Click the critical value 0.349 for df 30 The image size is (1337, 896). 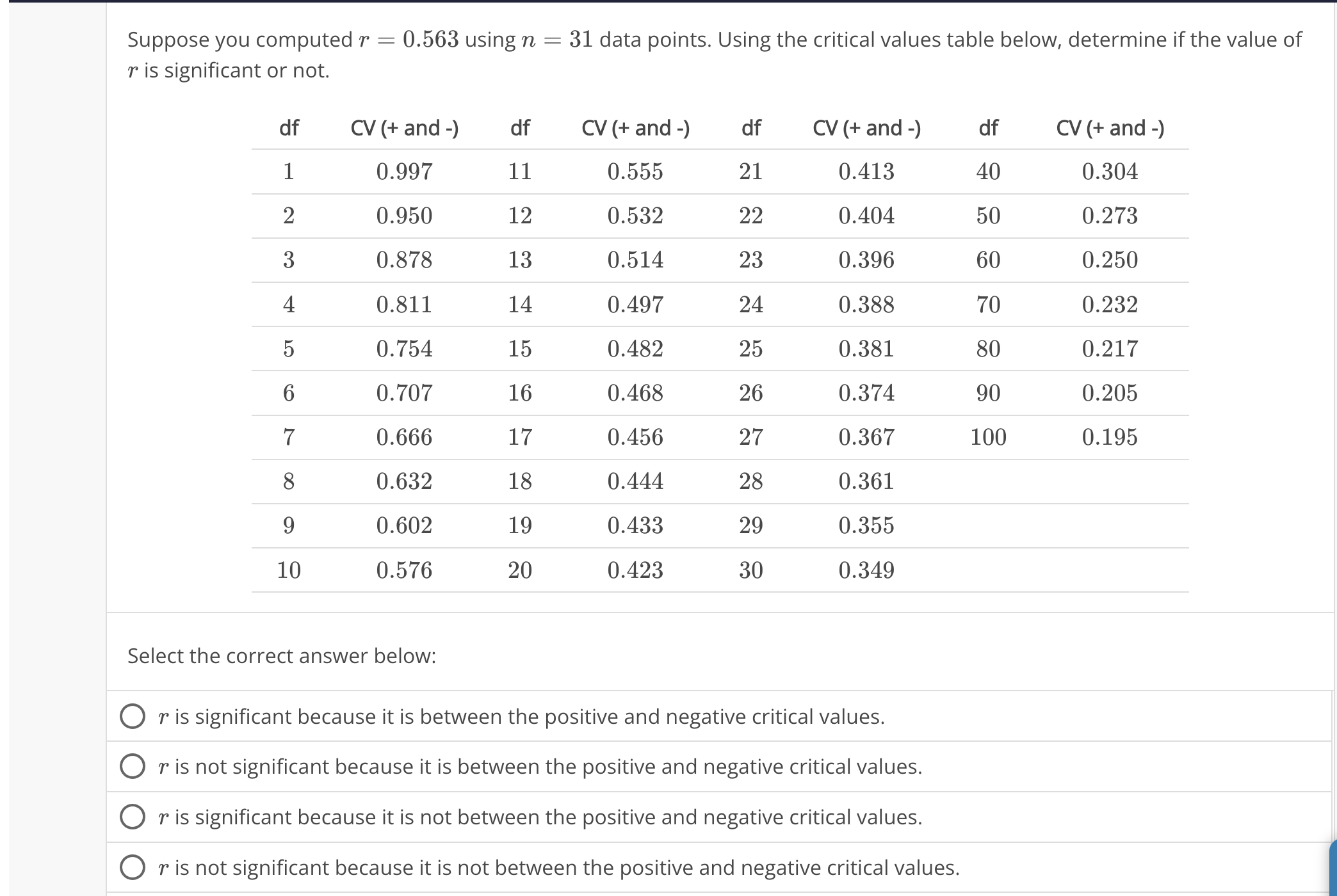tap(866, 569)
